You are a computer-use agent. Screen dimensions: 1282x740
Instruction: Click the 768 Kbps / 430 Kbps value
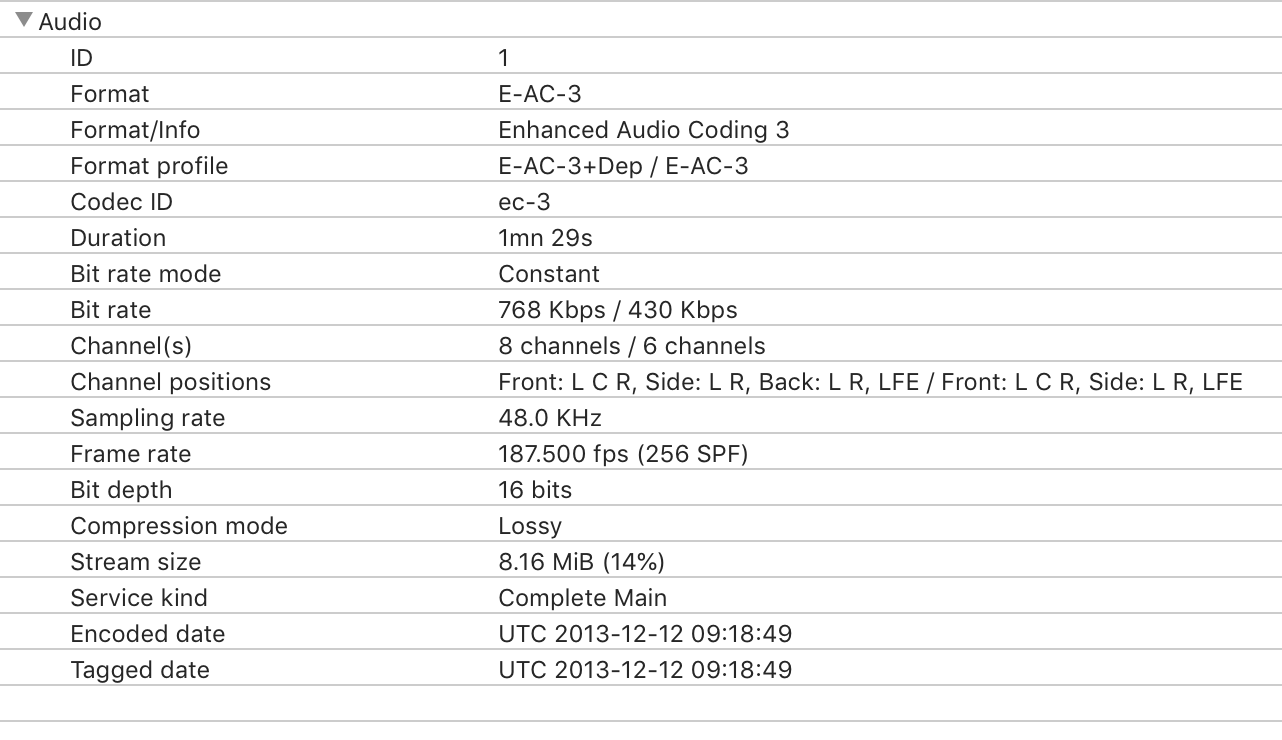click(618, 310)
